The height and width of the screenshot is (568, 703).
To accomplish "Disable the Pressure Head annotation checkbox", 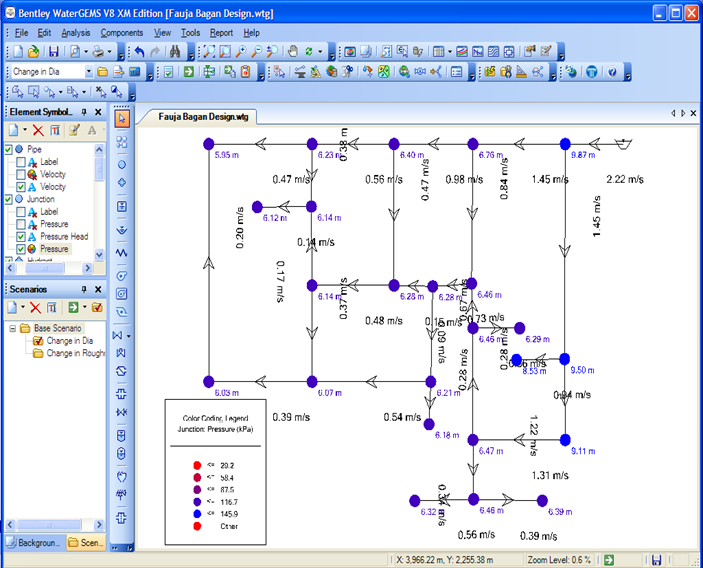I will pyautogui.click(x=22, y=237).
